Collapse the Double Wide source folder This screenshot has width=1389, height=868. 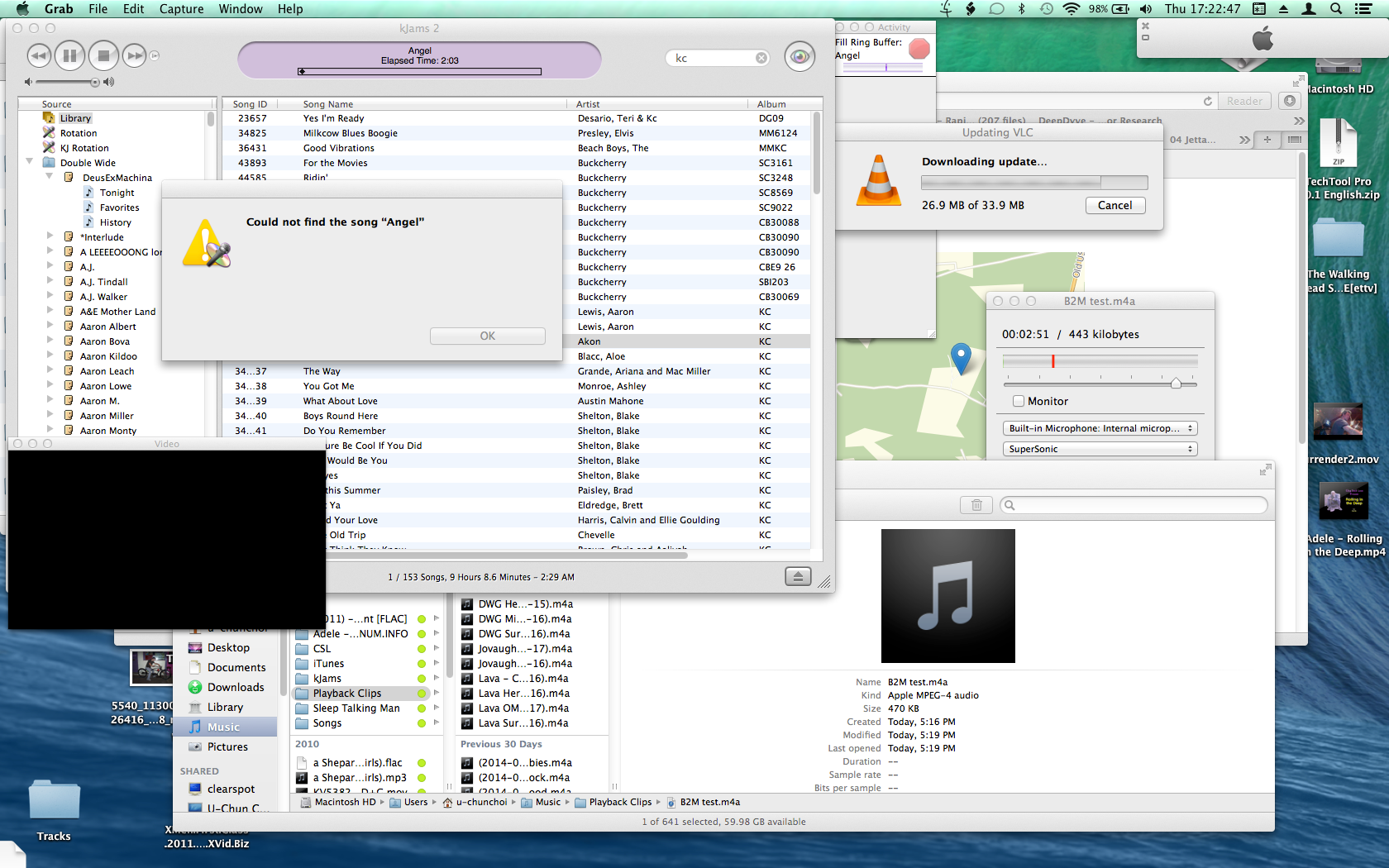[x=30, y=163]
